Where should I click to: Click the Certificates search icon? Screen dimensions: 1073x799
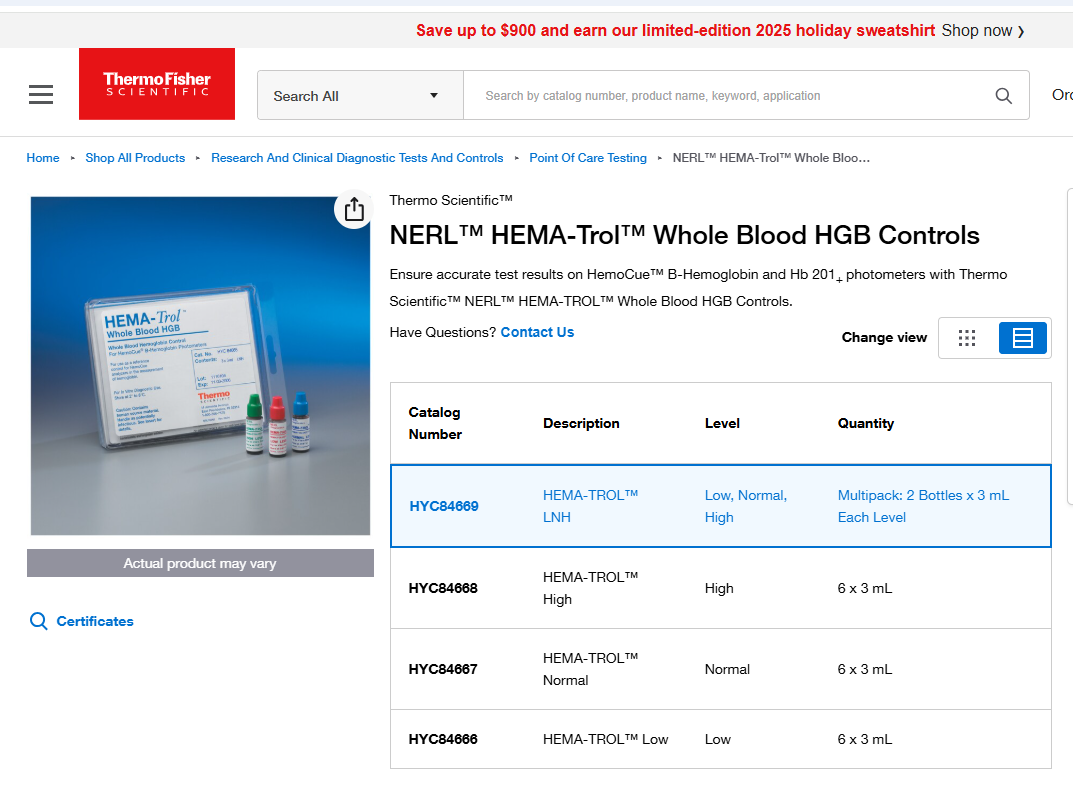pyautogui.click(x=39, y=621)
